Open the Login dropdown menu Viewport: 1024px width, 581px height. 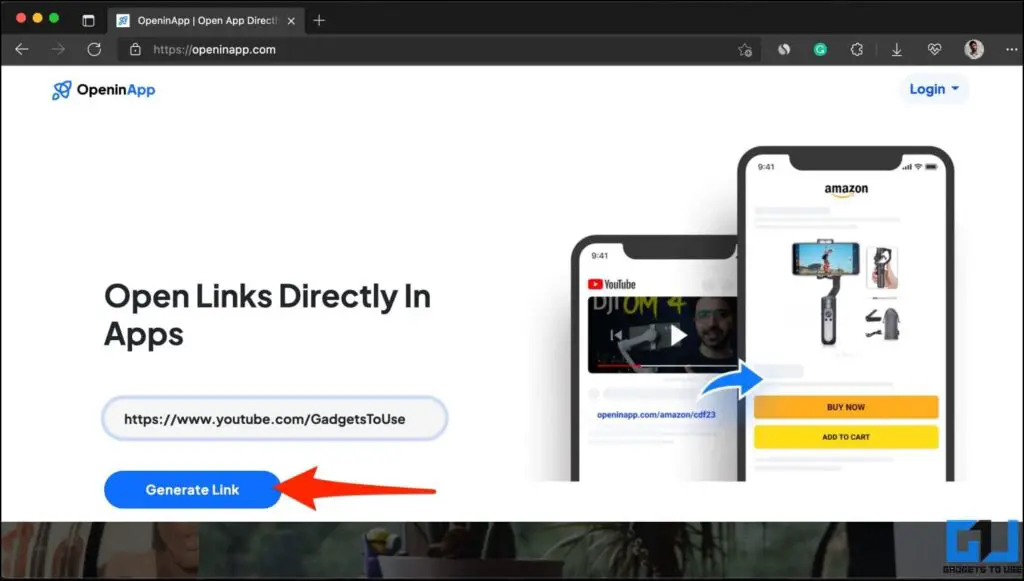coord(932,89)
